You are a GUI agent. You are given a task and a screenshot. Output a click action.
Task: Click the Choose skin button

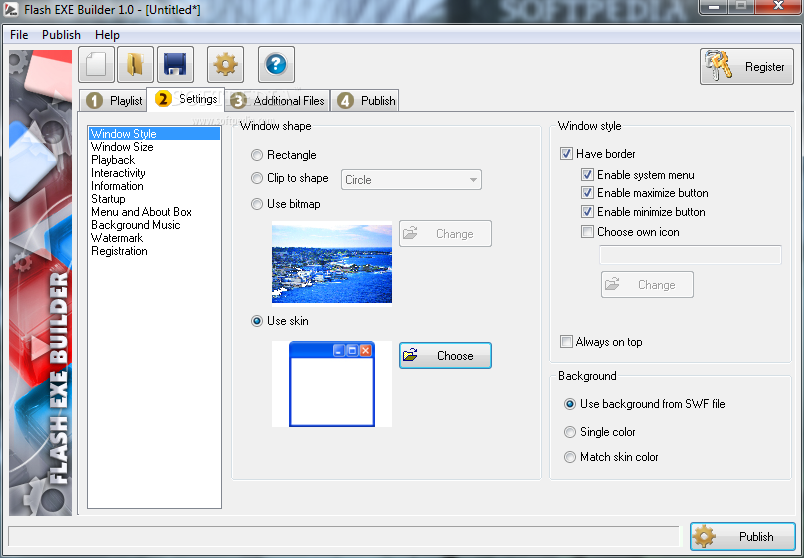click(x=445, y=355)
